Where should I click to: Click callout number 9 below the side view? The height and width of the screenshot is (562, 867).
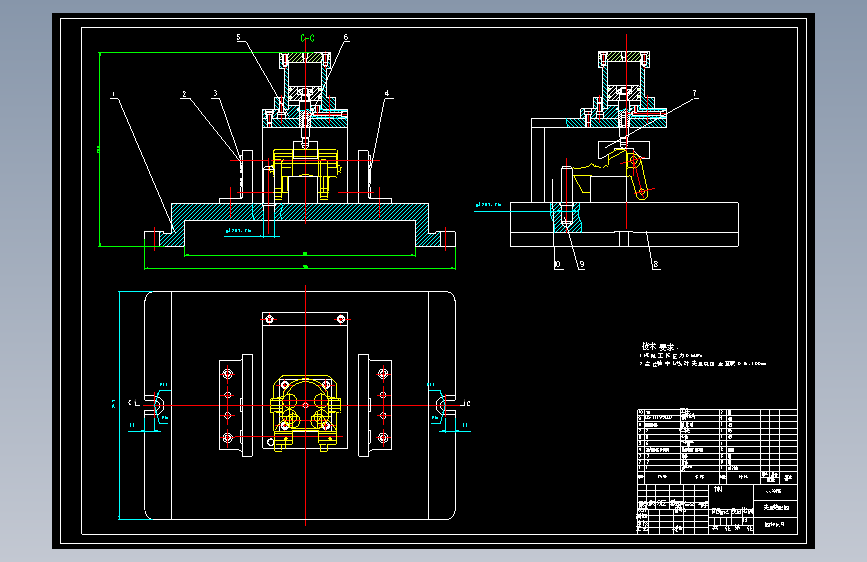(582, 264)
